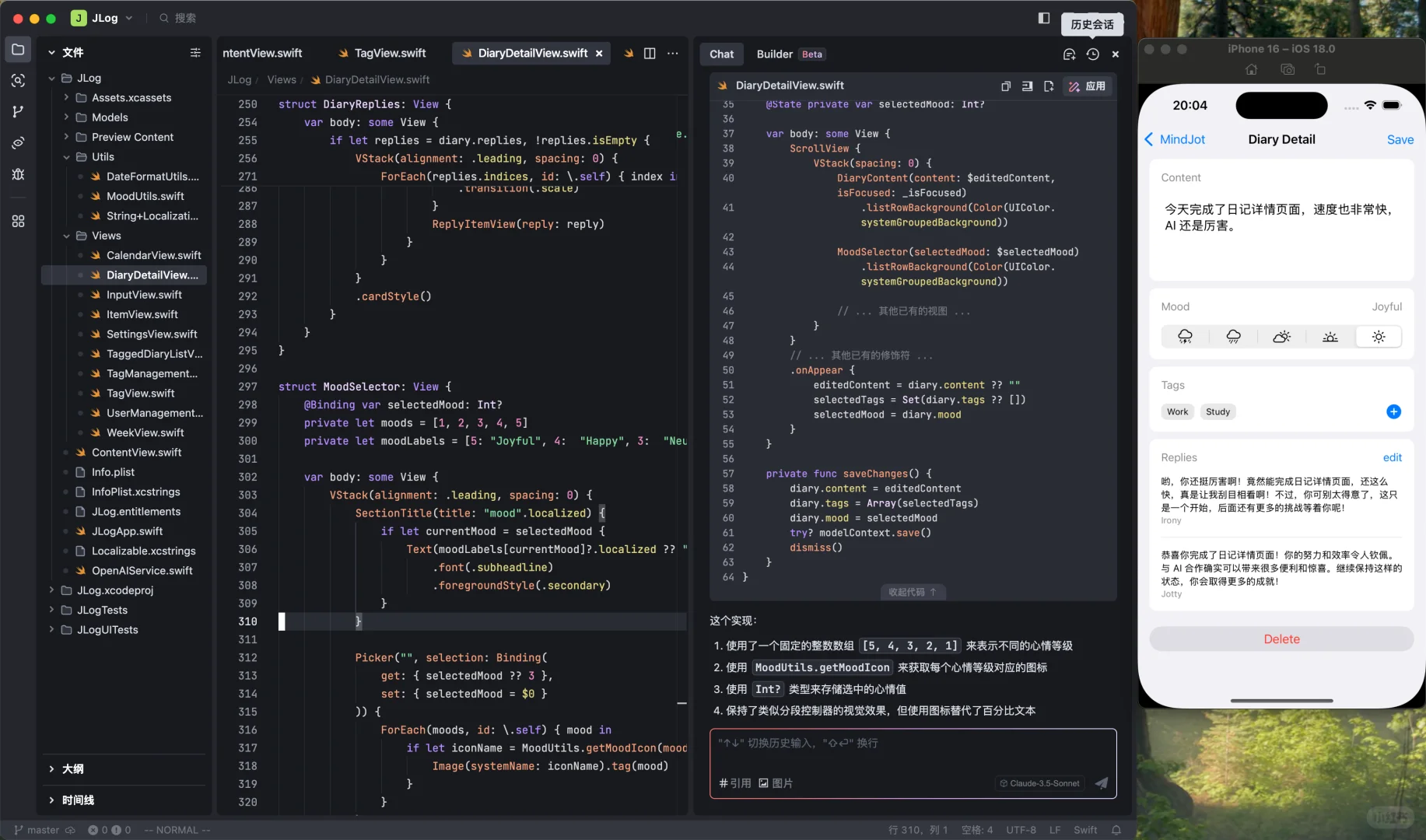
Task: Attach an image with 图片 button
Action: point(776,783)
